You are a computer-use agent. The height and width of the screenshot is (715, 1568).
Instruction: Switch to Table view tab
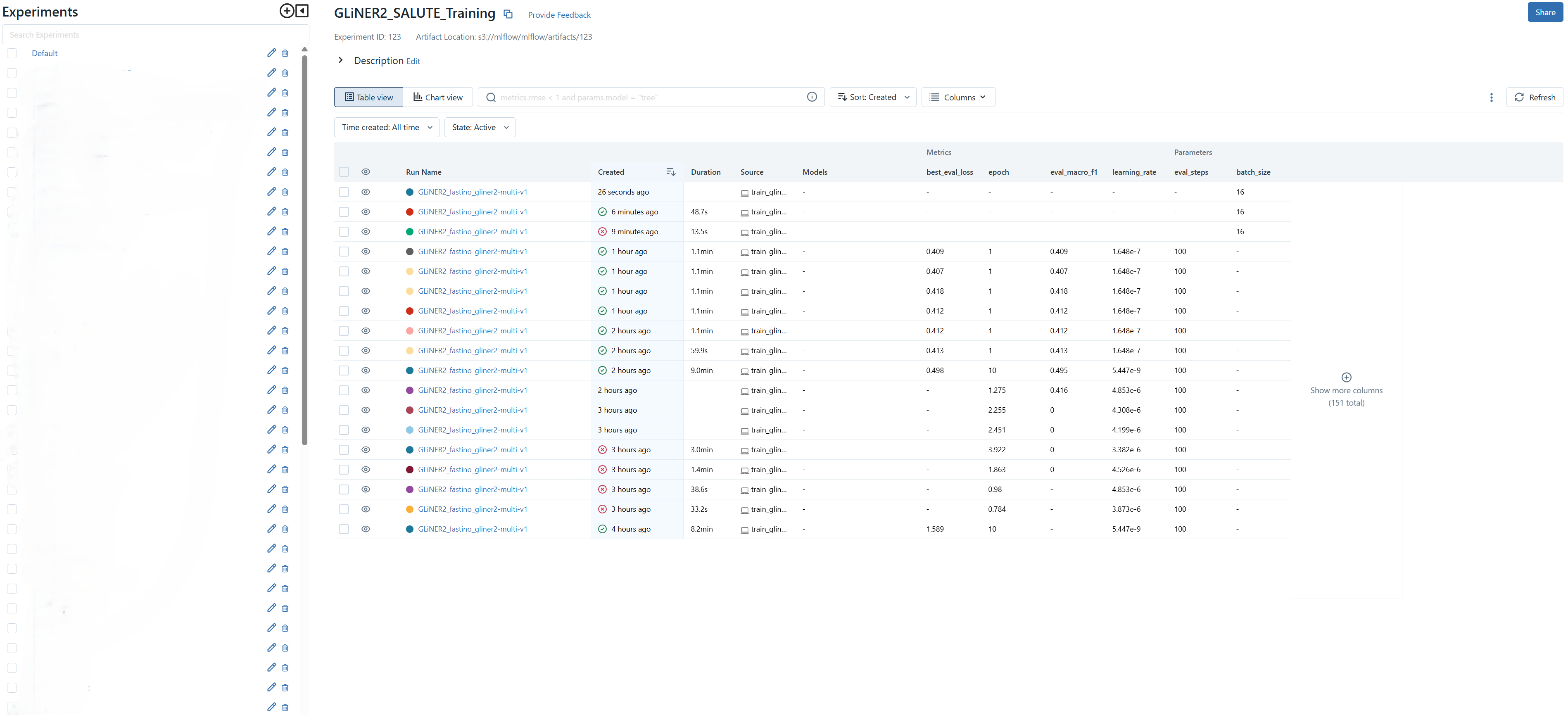[369, 97]
